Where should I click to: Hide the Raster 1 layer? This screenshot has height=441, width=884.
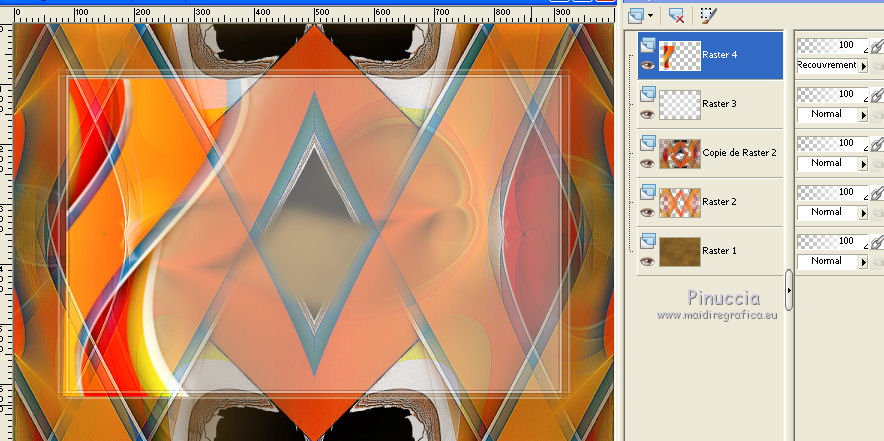point(647,262)
